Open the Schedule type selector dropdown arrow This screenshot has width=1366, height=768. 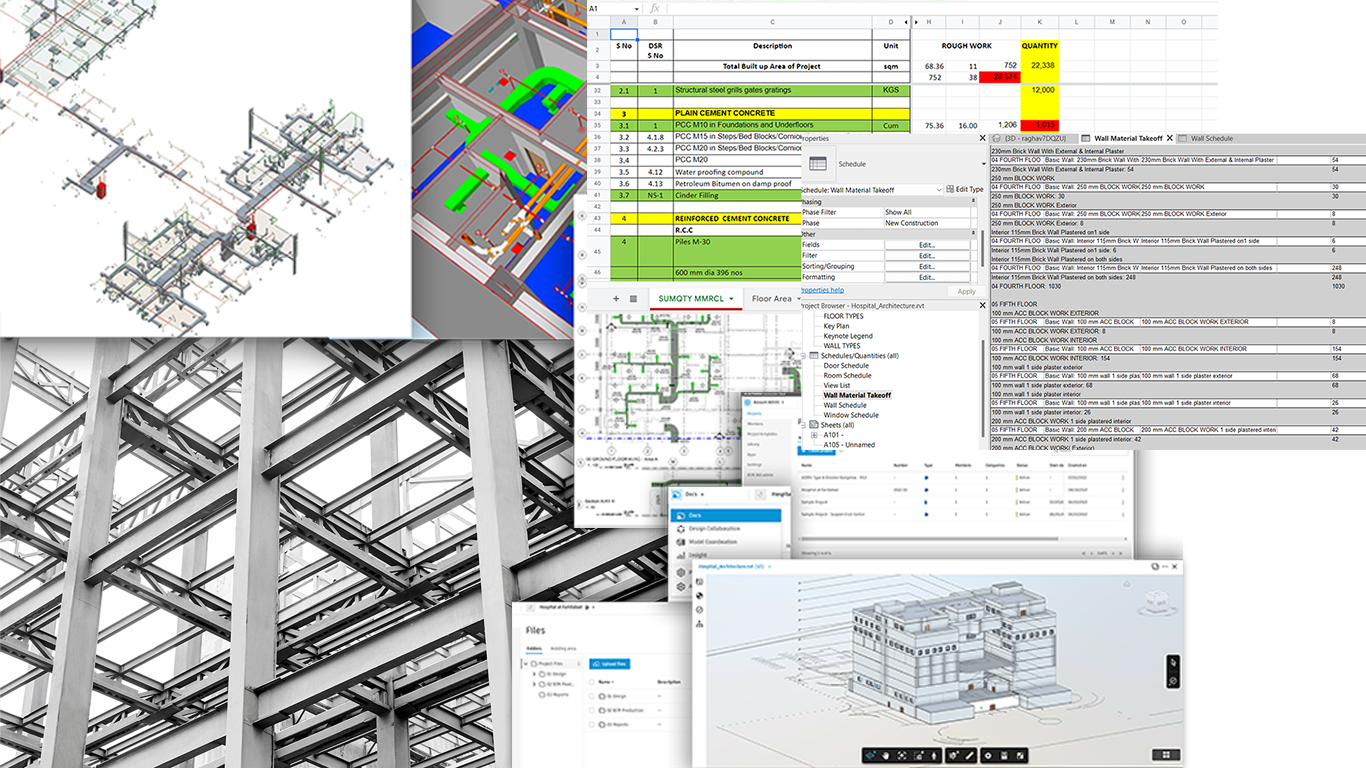pos(984,164)
